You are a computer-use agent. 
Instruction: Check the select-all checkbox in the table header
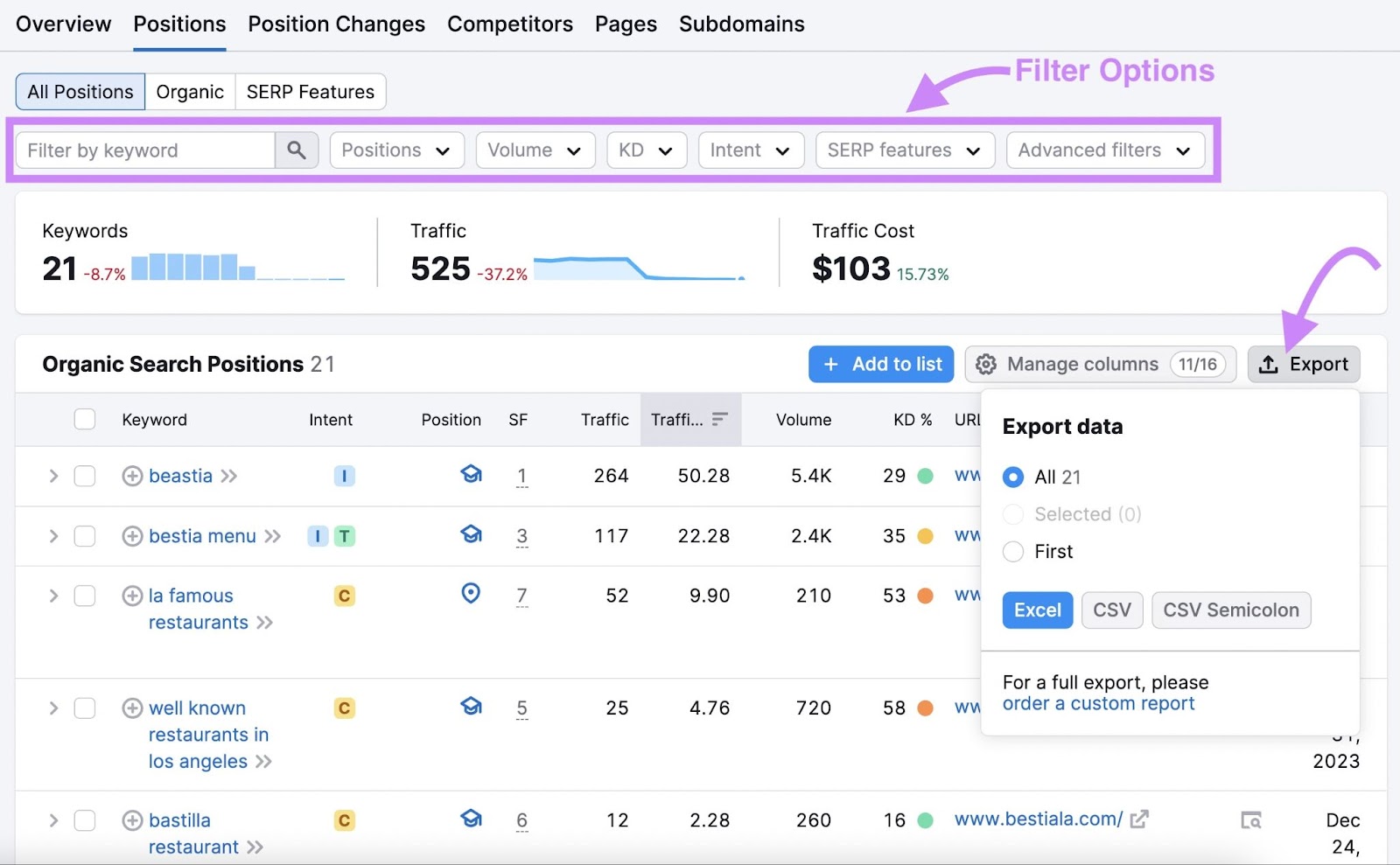84,419
